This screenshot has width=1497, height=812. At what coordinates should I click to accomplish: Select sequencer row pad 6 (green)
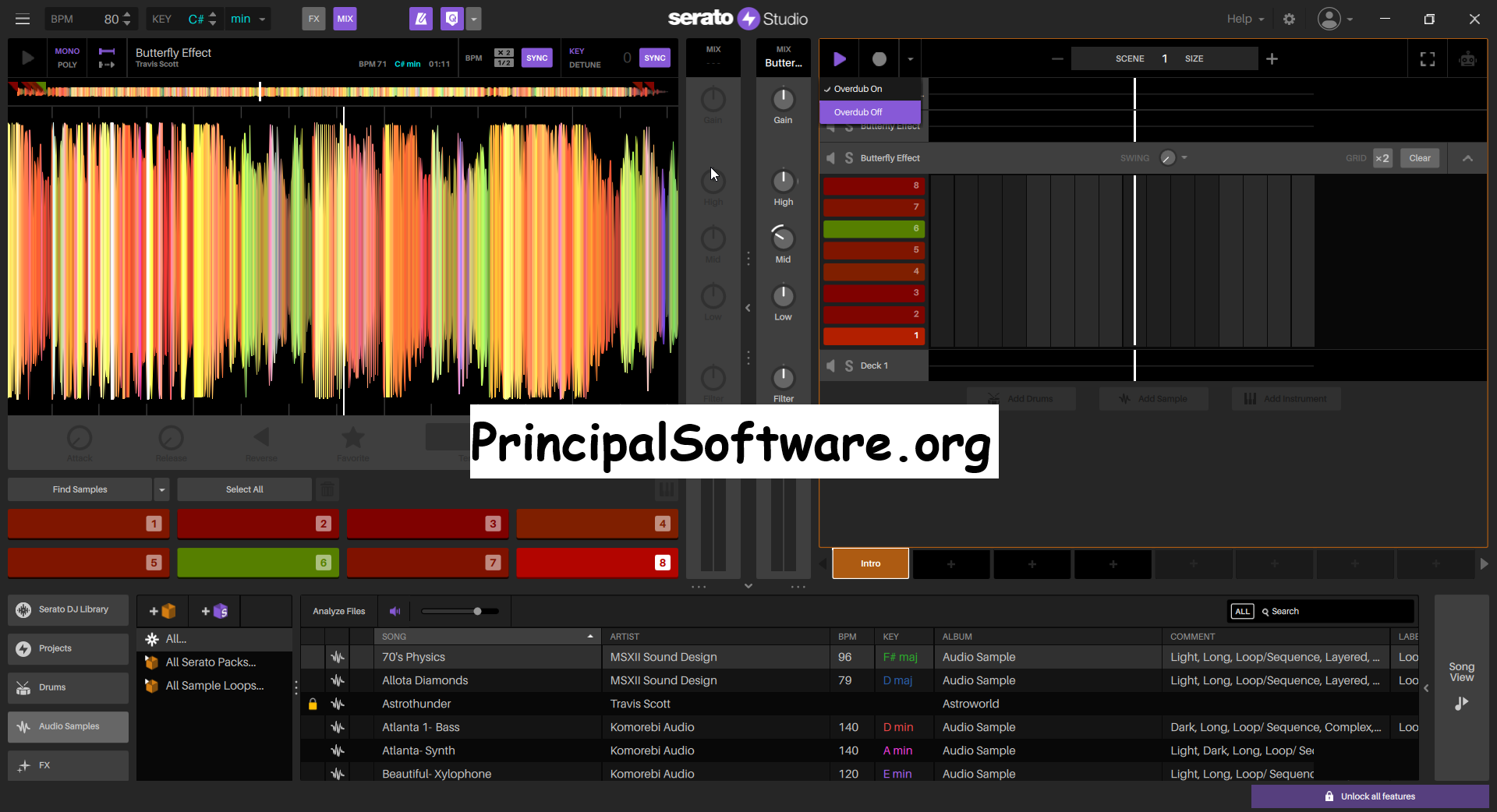874,228
